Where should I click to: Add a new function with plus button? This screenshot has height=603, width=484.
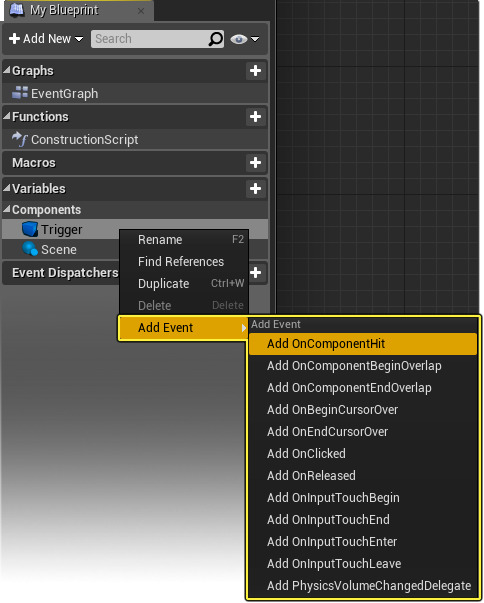point(256,117)
